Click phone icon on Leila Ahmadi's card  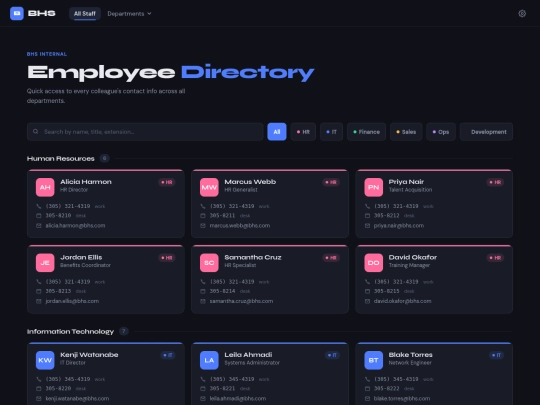203,379
